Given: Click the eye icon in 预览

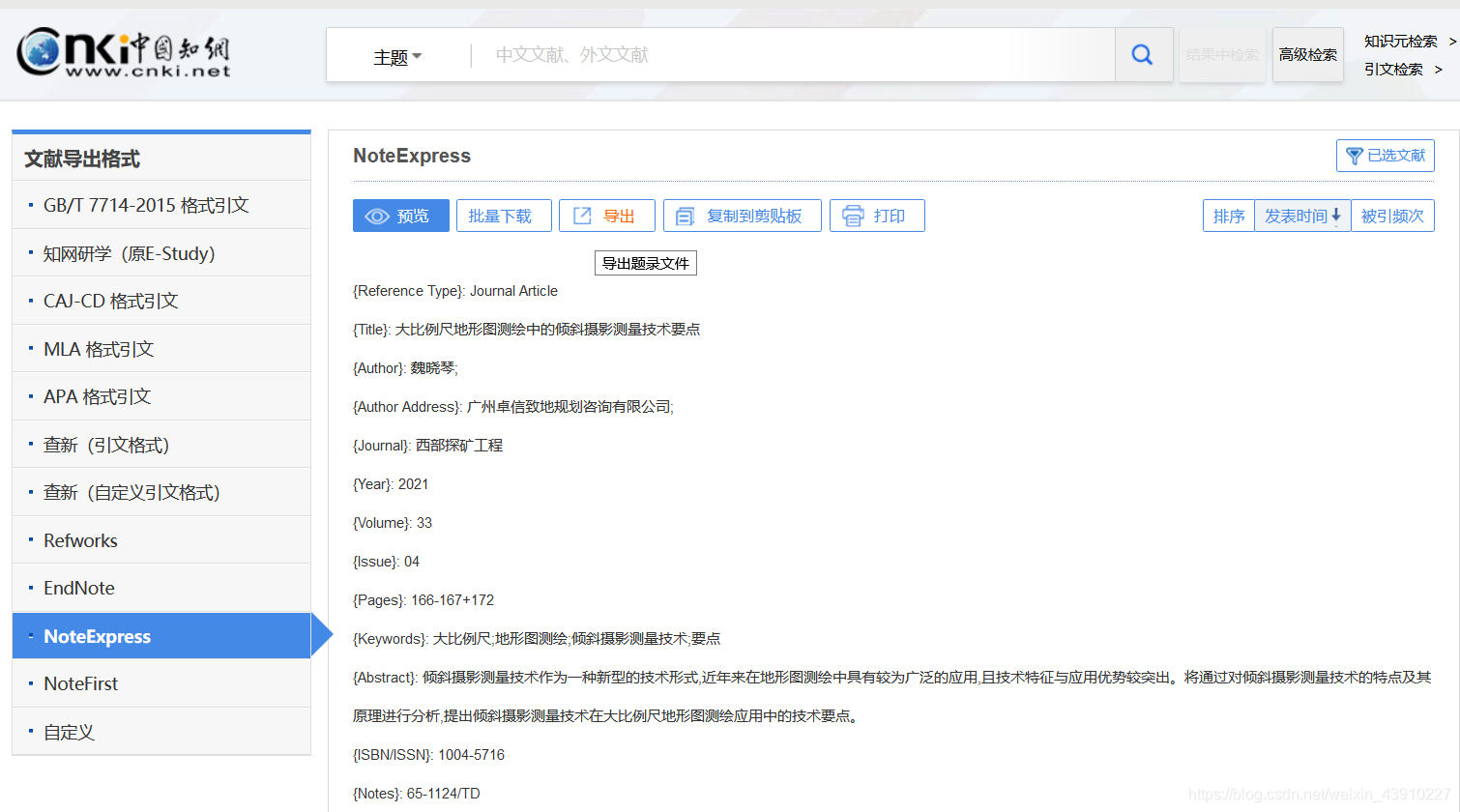Looking at the screenshot, I should [377, 217].
